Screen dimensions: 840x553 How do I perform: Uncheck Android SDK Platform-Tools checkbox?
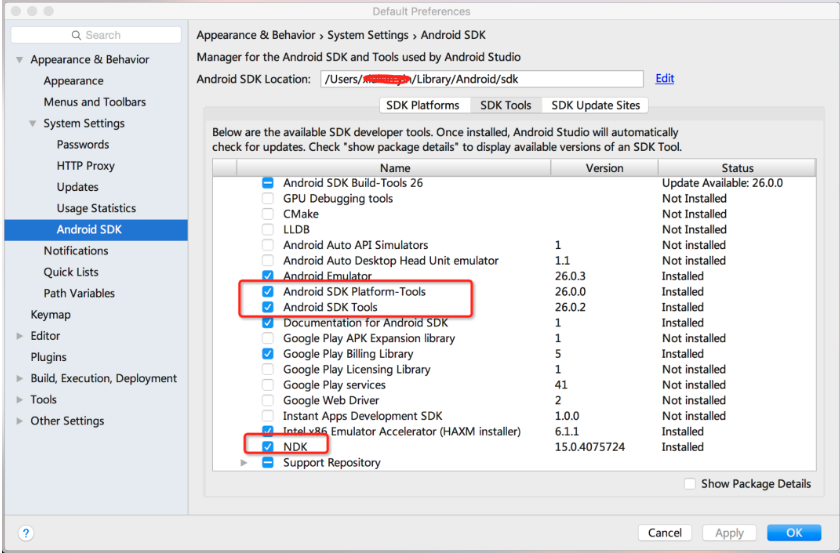coord(267,292)
